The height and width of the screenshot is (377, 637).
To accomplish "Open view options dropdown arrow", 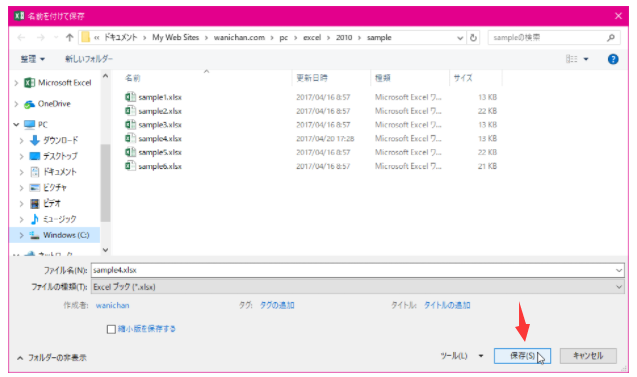I will tap(586, 59).
